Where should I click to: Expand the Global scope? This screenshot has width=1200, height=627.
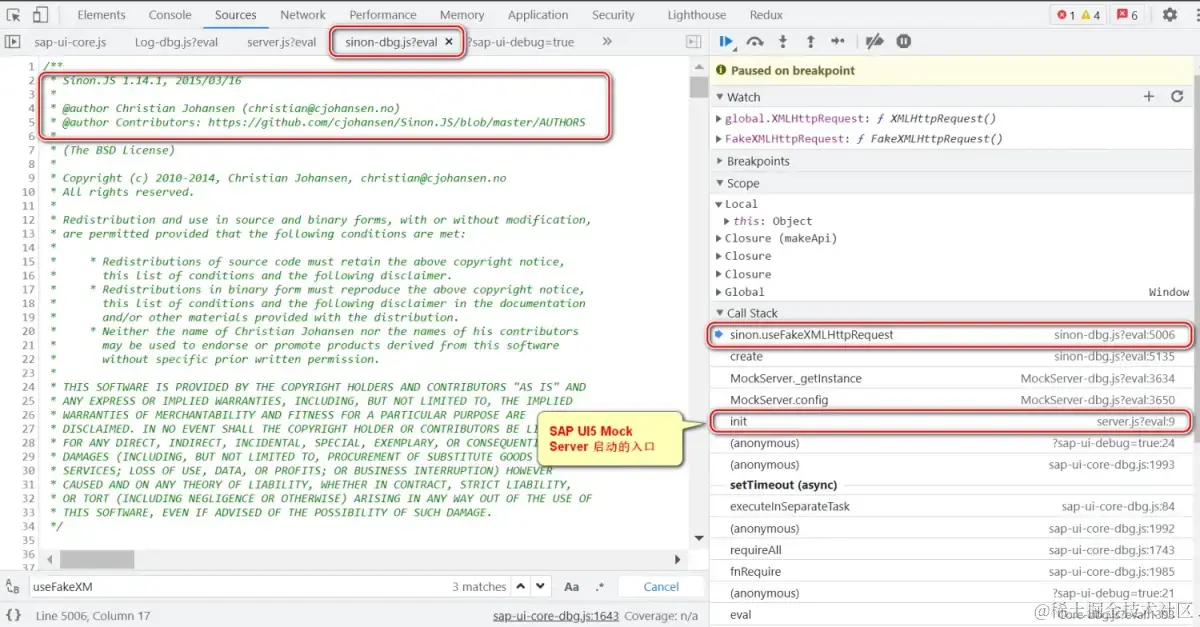coord(719,292)
